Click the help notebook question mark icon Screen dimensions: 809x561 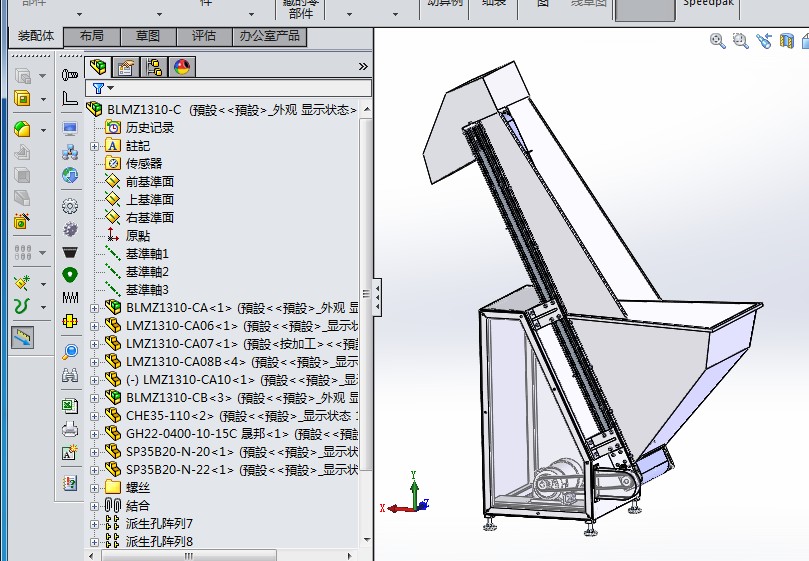(70, 483)
